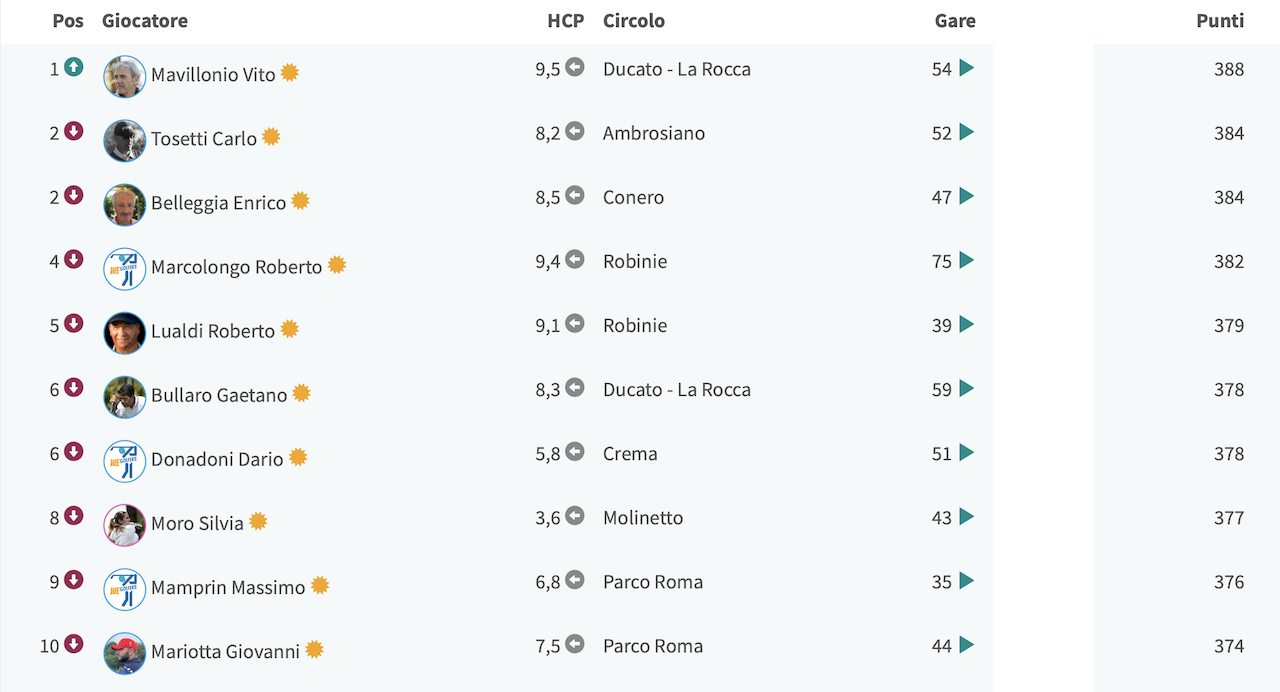Expand the 75 Gare triangle for Marcolongo
Image resolution: width=1280 pixels, height=692 pixels.
pos(966,260)
